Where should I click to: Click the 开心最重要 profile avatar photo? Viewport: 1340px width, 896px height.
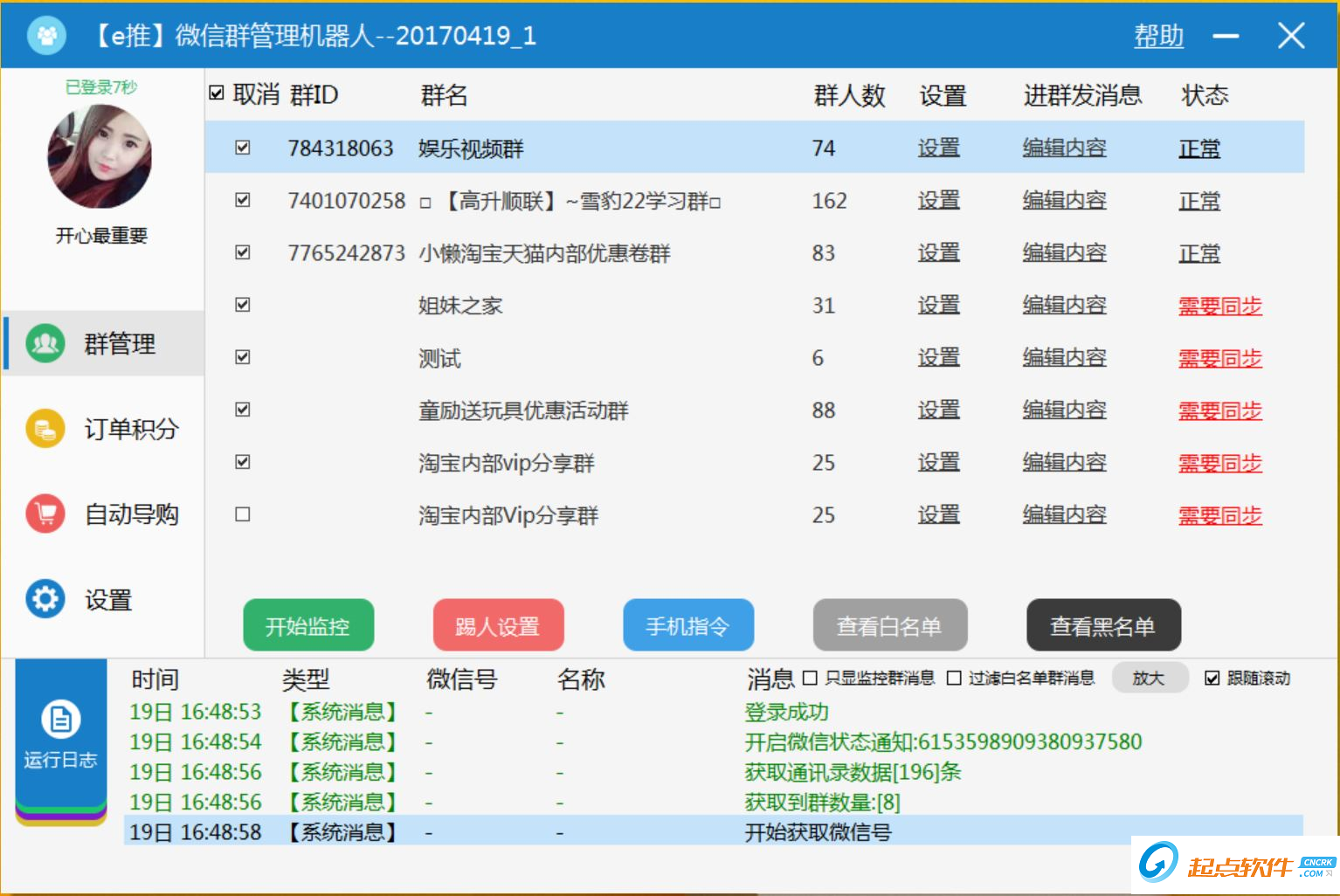coord(100,155)
